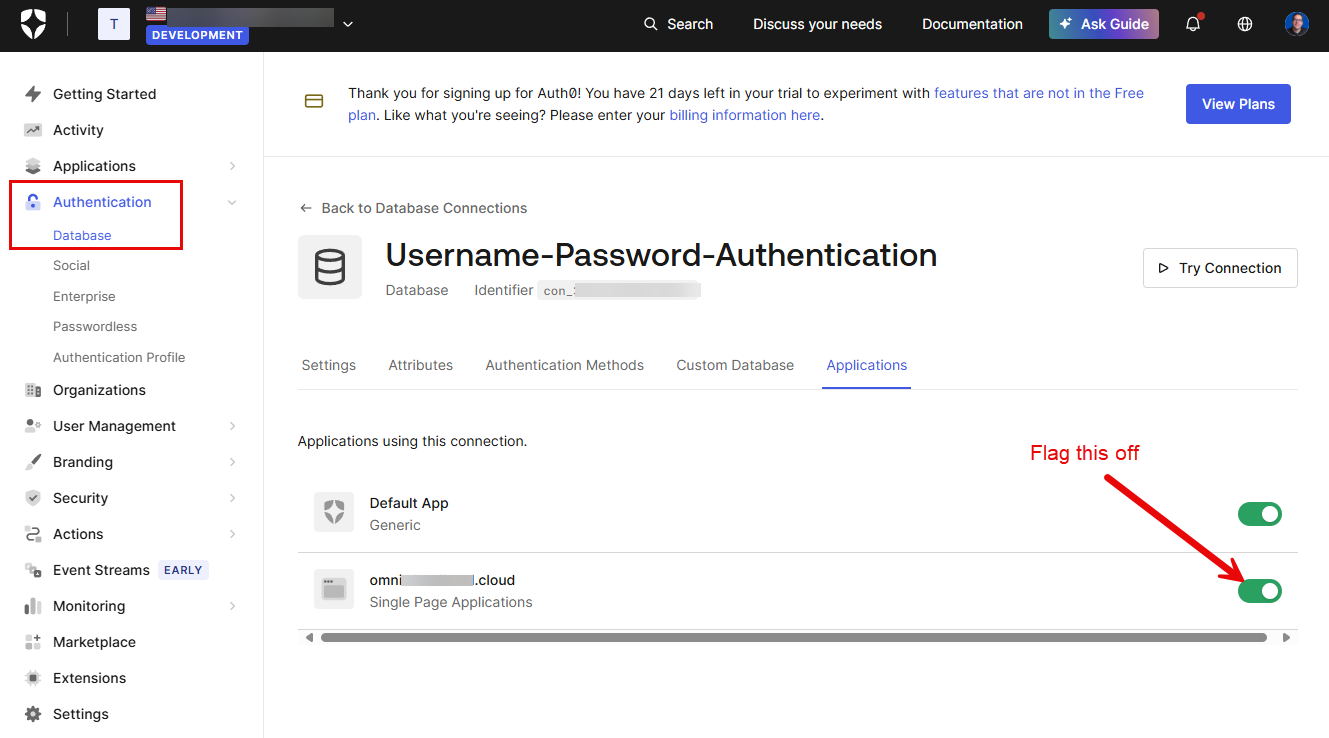Viewport: 1329px width, 738px height.
Task: Disable the Default App connection toggle
Action: tap(1260, 514)
